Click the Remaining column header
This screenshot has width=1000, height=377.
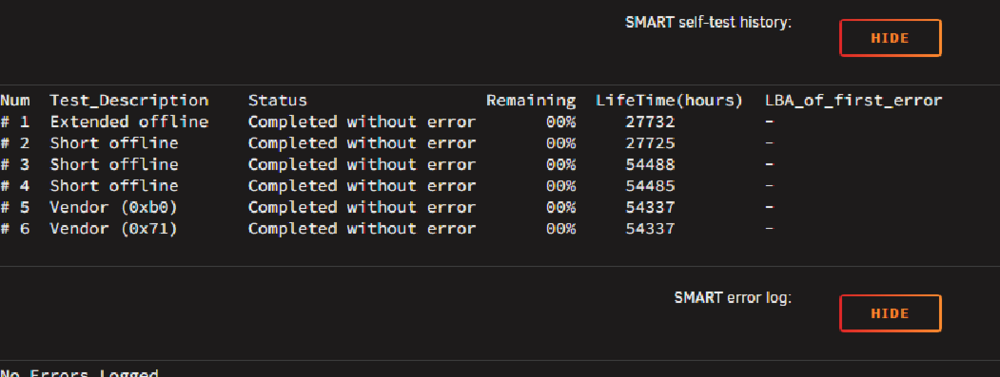[531, 100]
